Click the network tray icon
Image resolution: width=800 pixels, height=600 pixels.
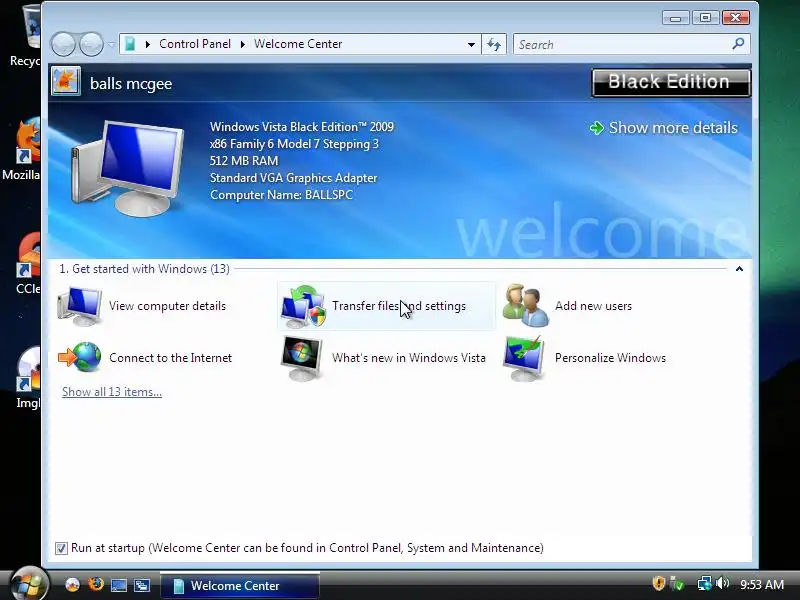pos(704,583)
